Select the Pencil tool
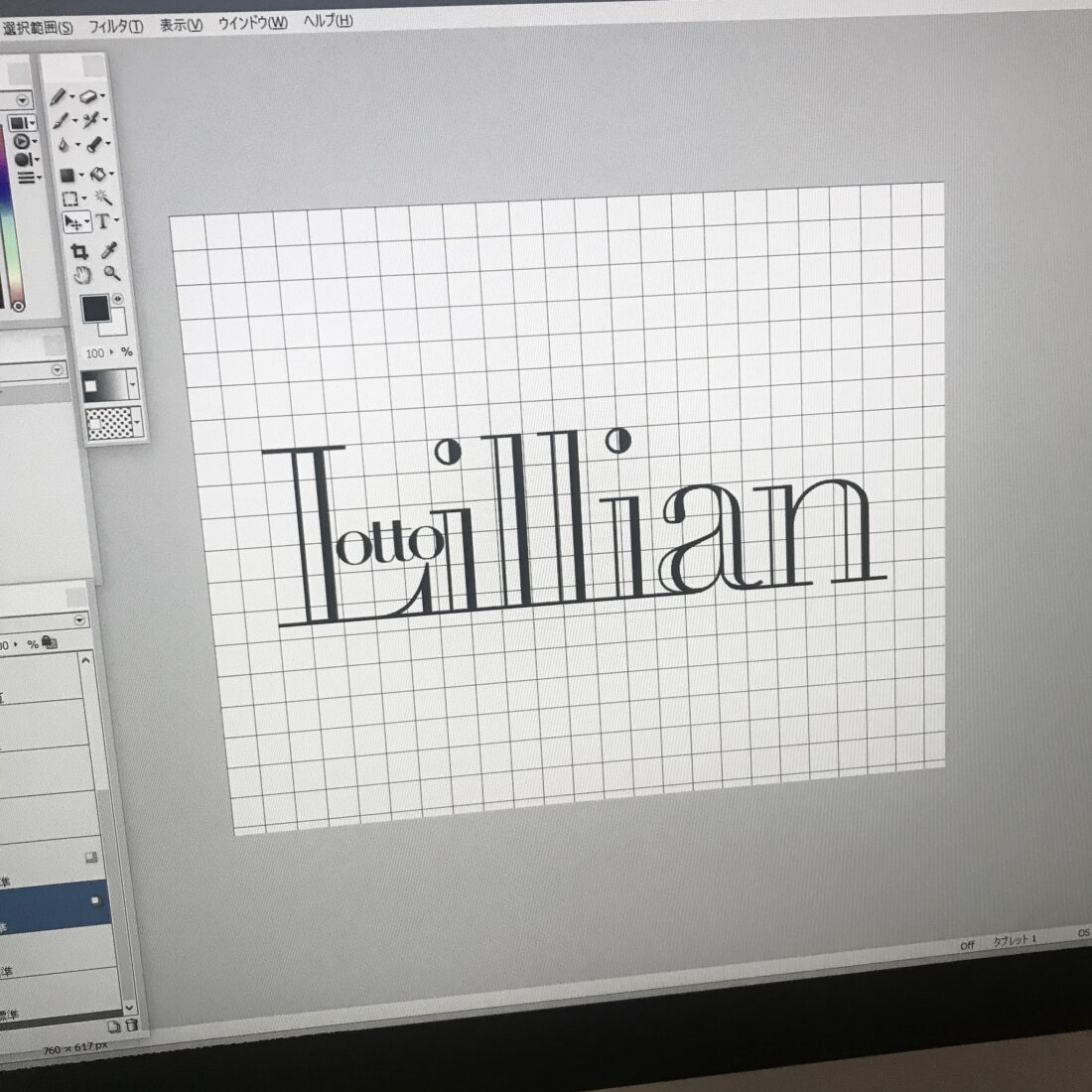Screen dimensions: 1092x1092 point(59,97)
